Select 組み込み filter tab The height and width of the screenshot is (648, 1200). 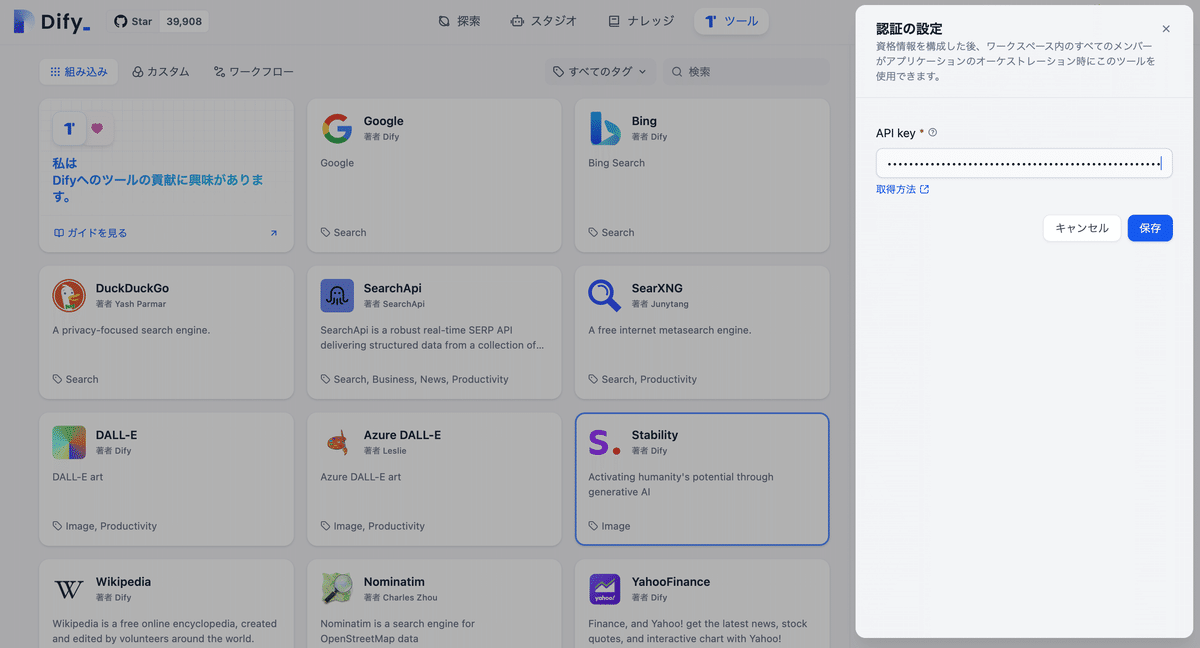pyautogui.click(x=79, y=72)
